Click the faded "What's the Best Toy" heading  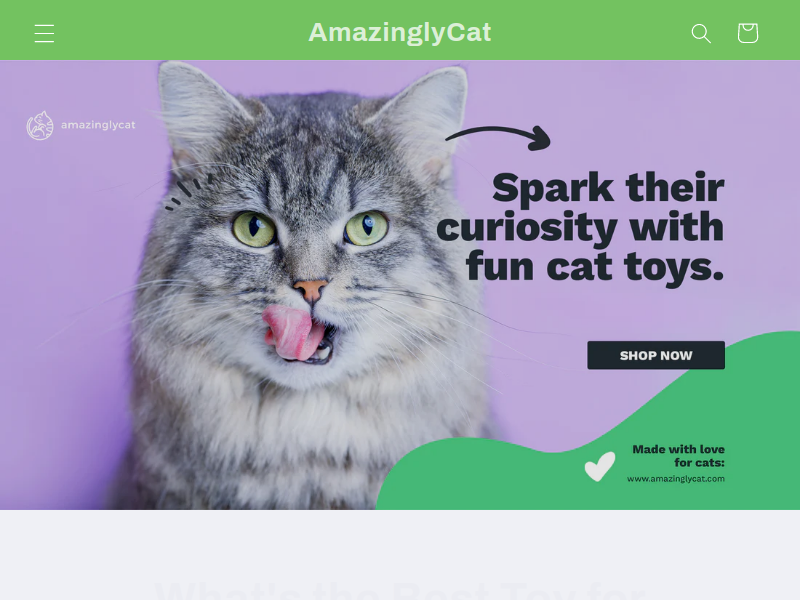click(399, 590)
